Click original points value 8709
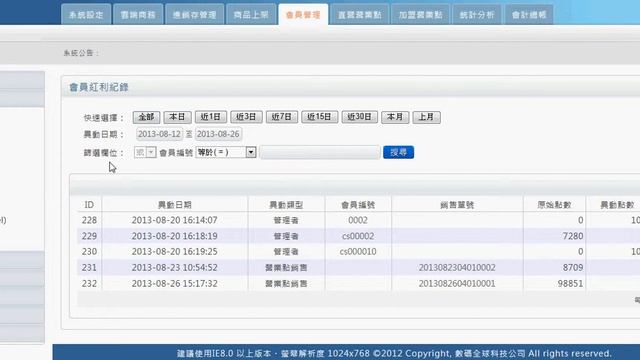 (x=573, y=268)
